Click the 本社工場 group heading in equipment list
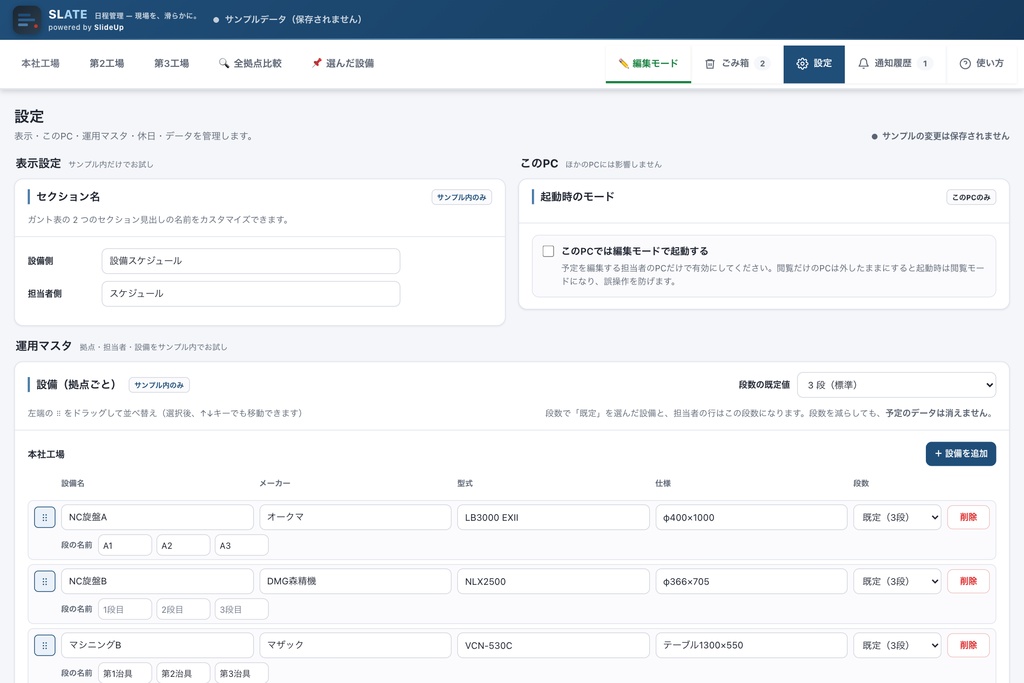 46,454
